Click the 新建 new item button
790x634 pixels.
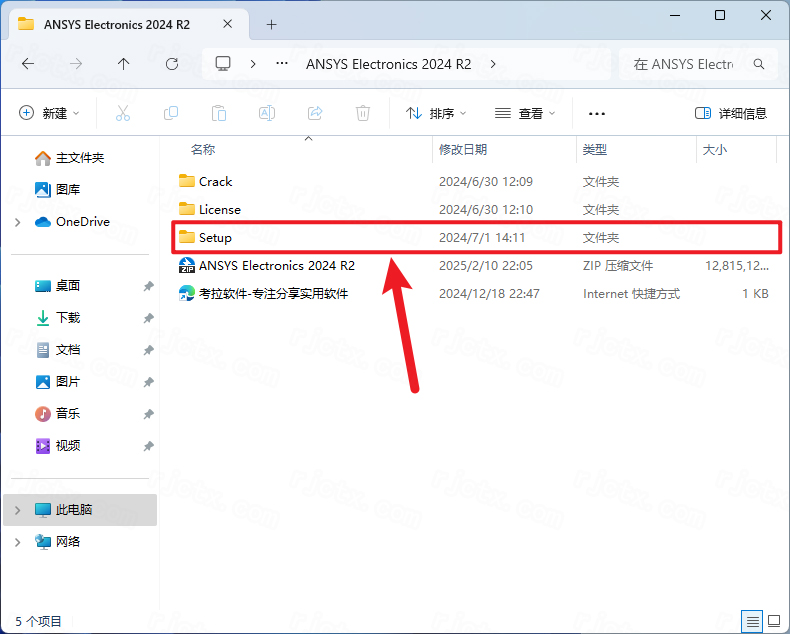coord(49,114)
